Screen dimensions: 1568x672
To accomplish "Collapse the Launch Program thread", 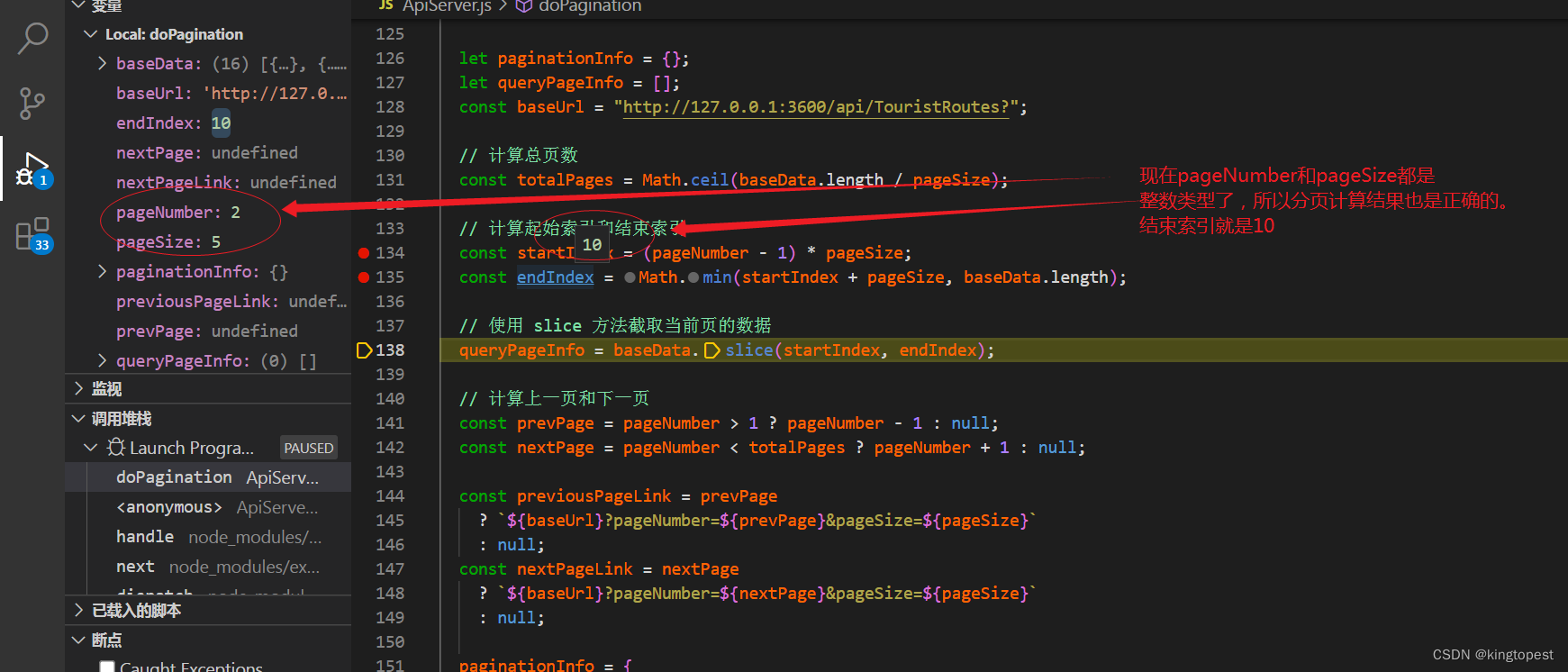I will 90,448.
